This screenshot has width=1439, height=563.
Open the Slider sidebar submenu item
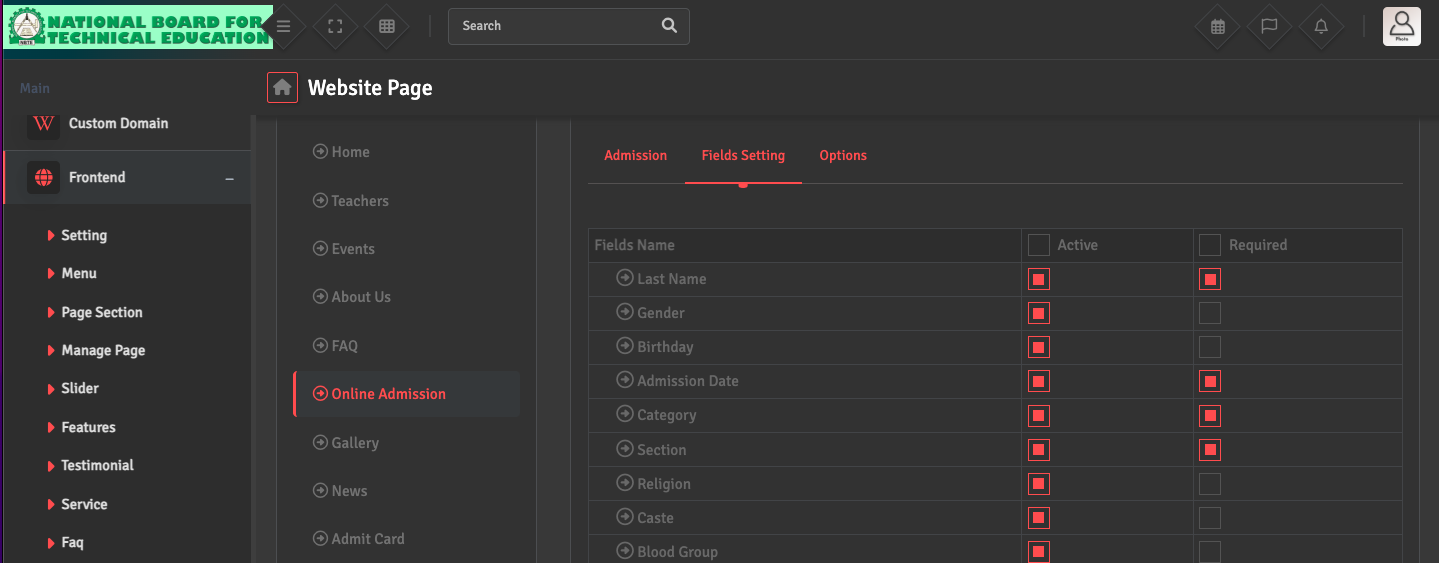80,388
